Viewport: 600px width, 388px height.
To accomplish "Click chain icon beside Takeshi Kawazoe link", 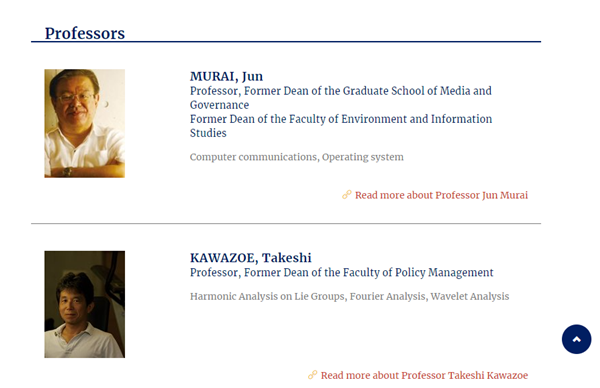I will click(x=313, y=375).
